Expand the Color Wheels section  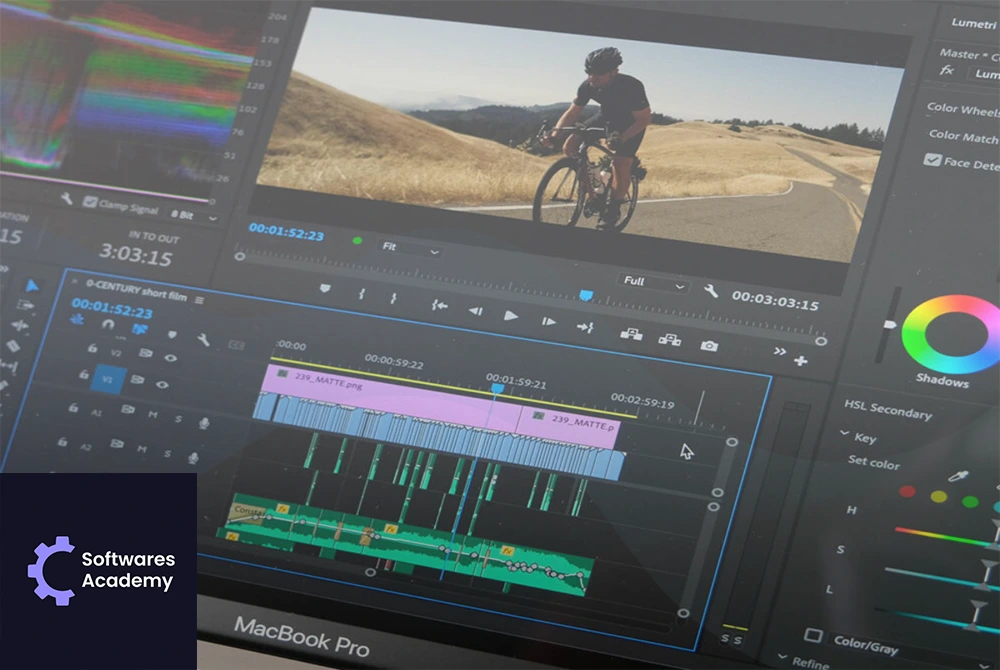962,110
